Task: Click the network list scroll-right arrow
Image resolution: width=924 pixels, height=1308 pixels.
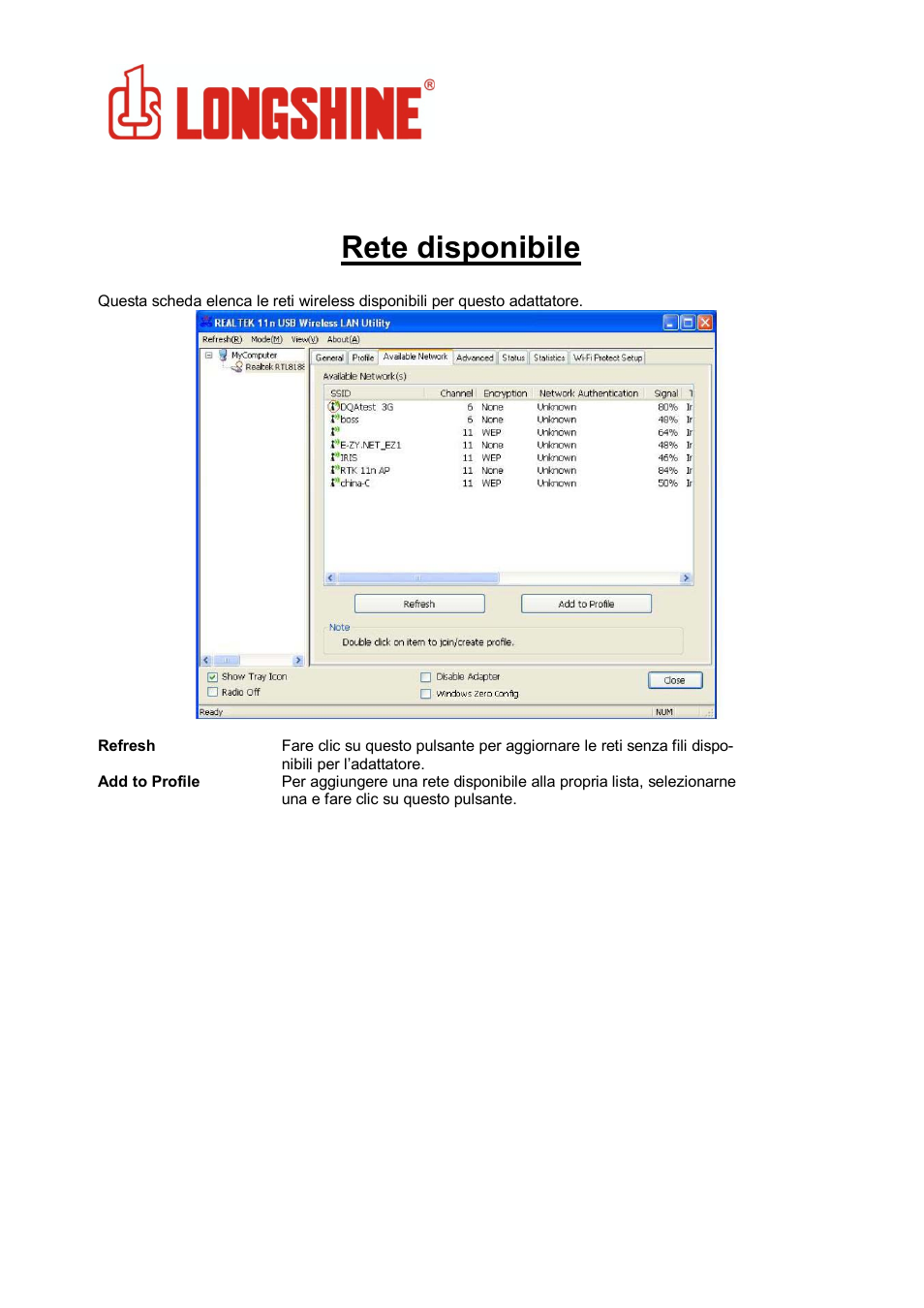Action: pyautogui.click(x=686, y=578)
